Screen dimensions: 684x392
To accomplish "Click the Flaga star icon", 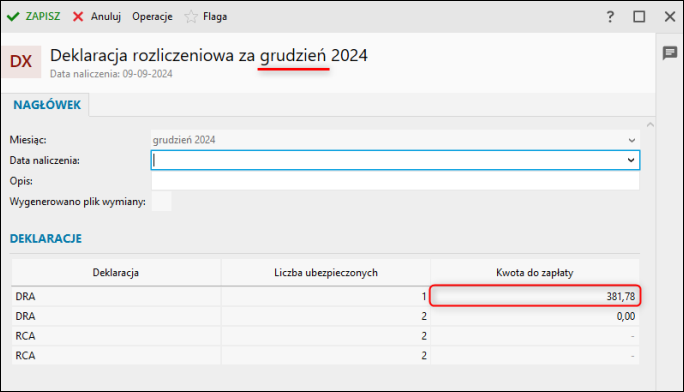I will click(x=191, y=17).
